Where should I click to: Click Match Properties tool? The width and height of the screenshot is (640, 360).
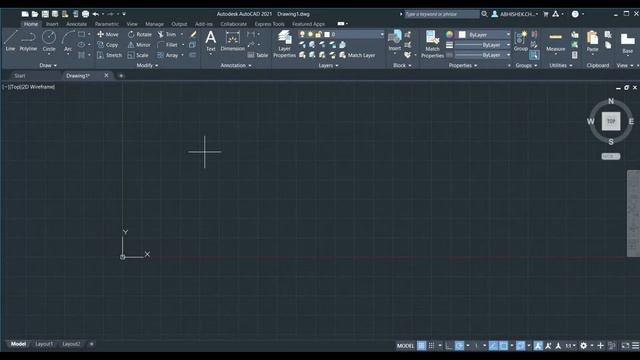(432, 44)
